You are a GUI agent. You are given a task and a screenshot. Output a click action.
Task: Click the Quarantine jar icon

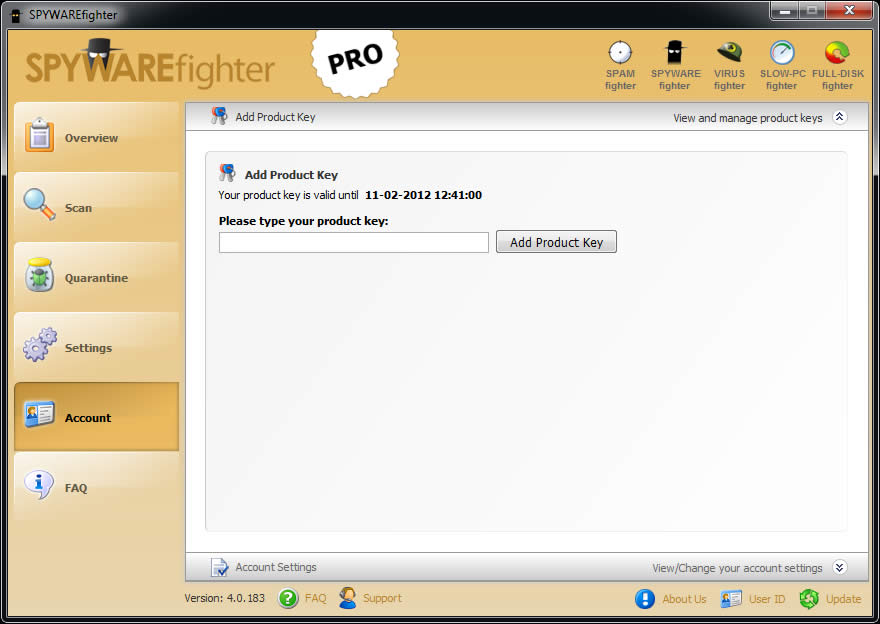click(39, 275)
